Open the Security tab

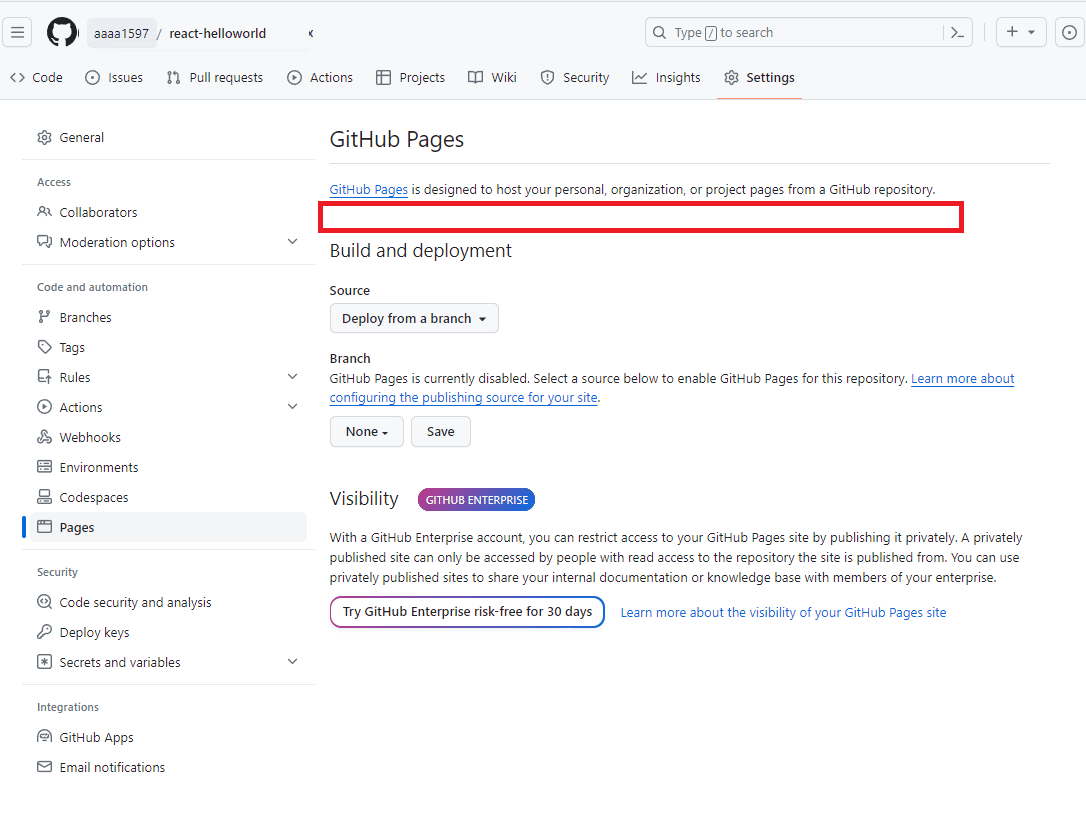pyautogui.click(x=575, y=78)
